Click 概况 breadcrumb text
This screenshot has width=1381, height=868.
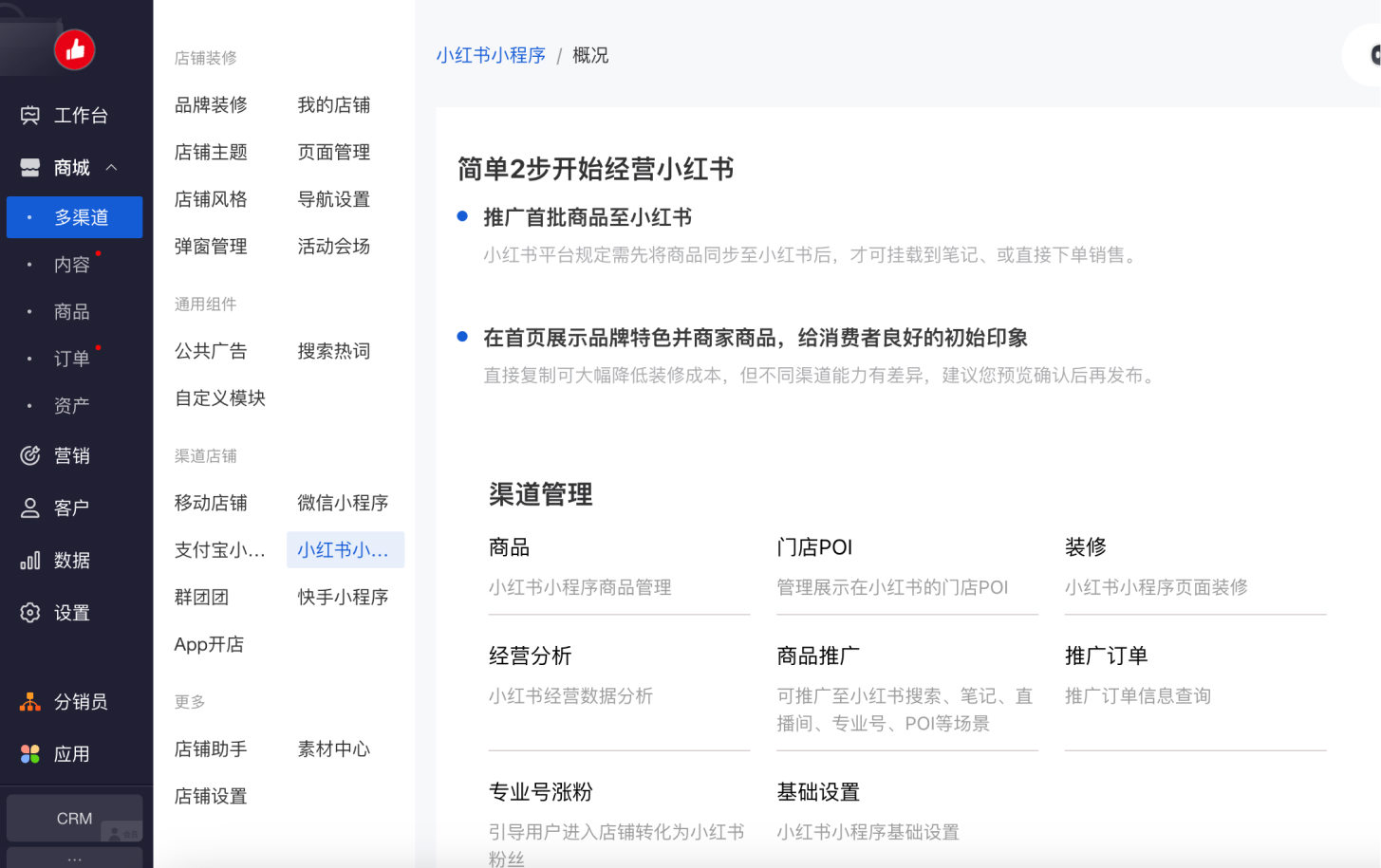pyautogui.click(x=590, y=55)
